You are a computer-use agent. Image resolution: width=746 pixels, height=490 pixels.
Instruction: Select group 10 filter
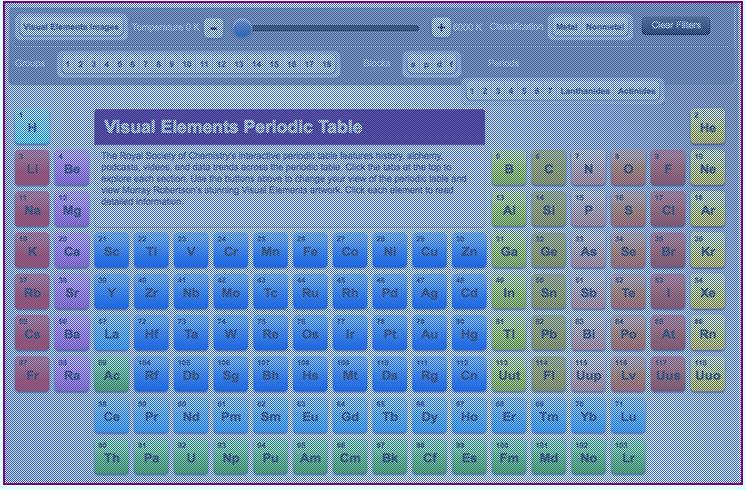(x=187, y=64)
